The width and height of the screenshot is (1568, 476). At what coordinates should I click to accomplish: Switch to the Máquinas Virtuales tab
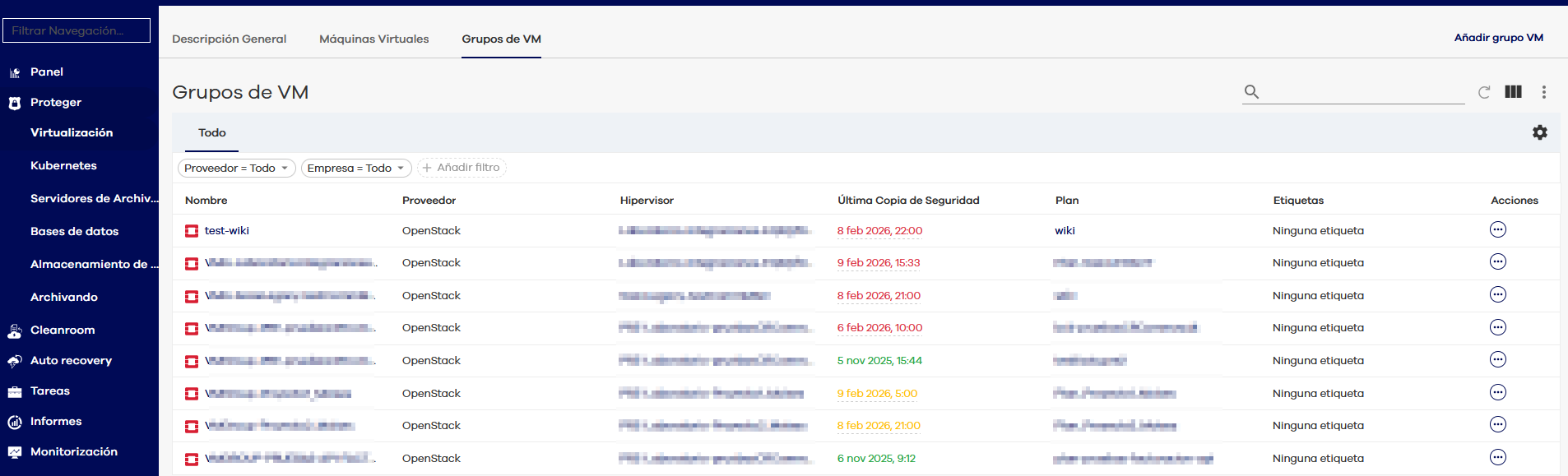coord(373,39)
